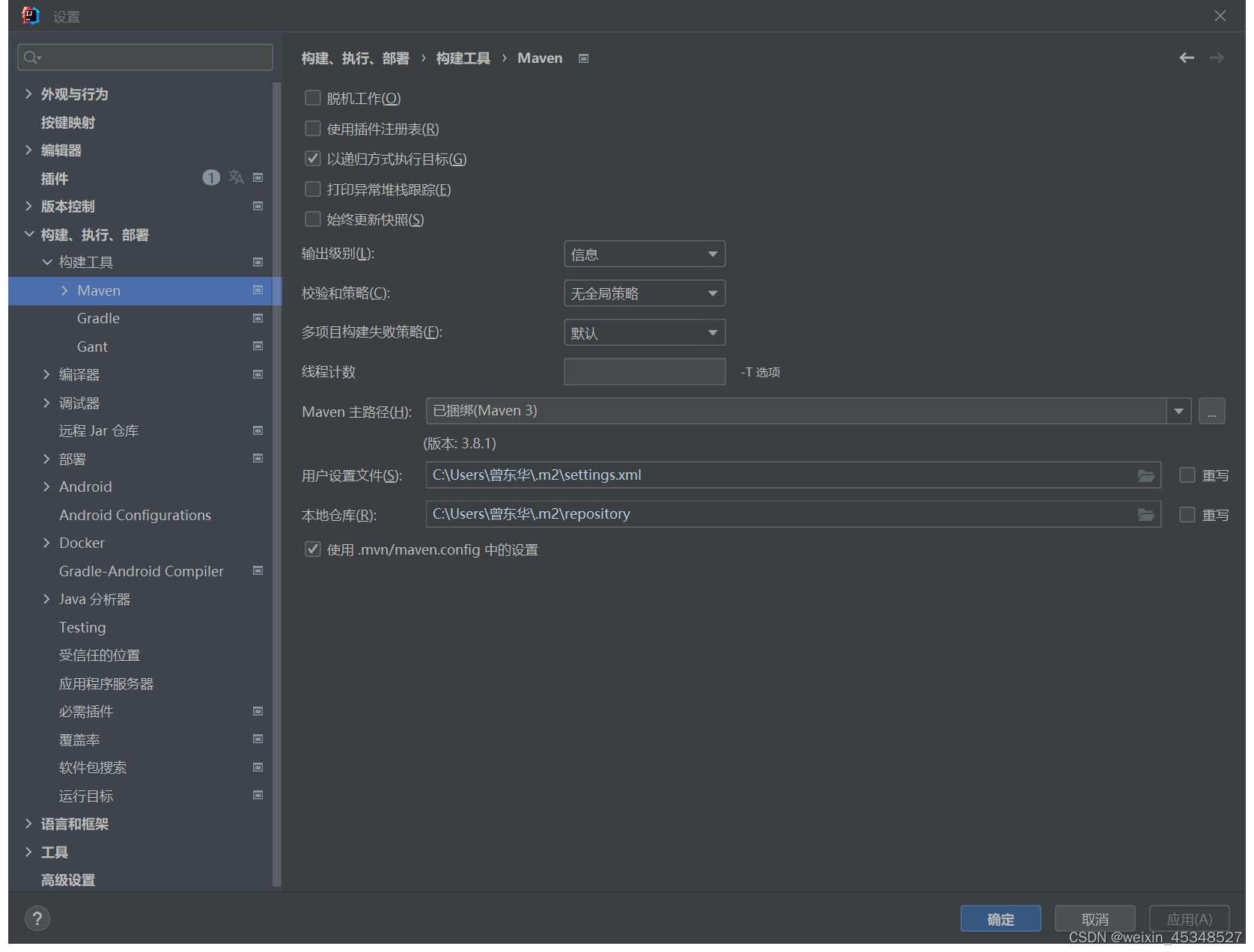Select Gant in settings tree
Viewport: 1254px width, 952px height.
[x=92, y=347]
